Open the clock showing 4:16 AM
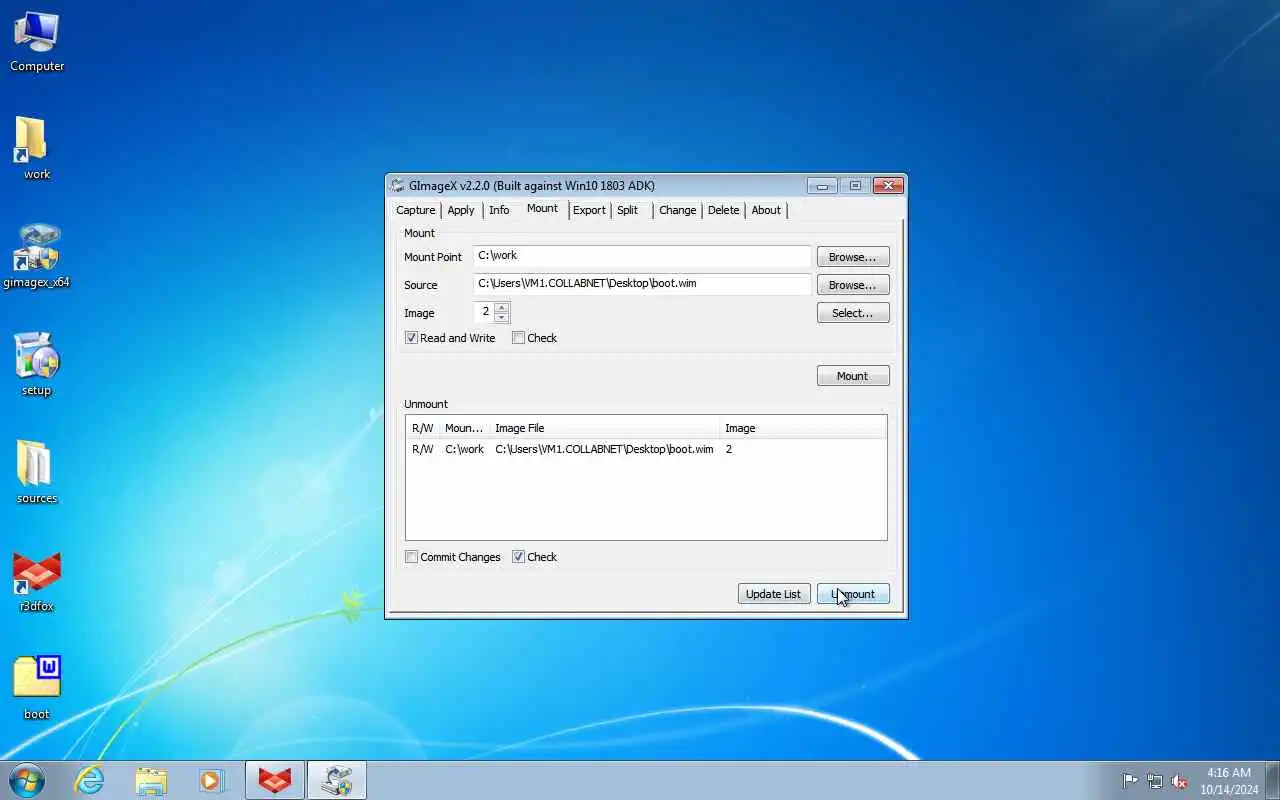 point(1229,781)
